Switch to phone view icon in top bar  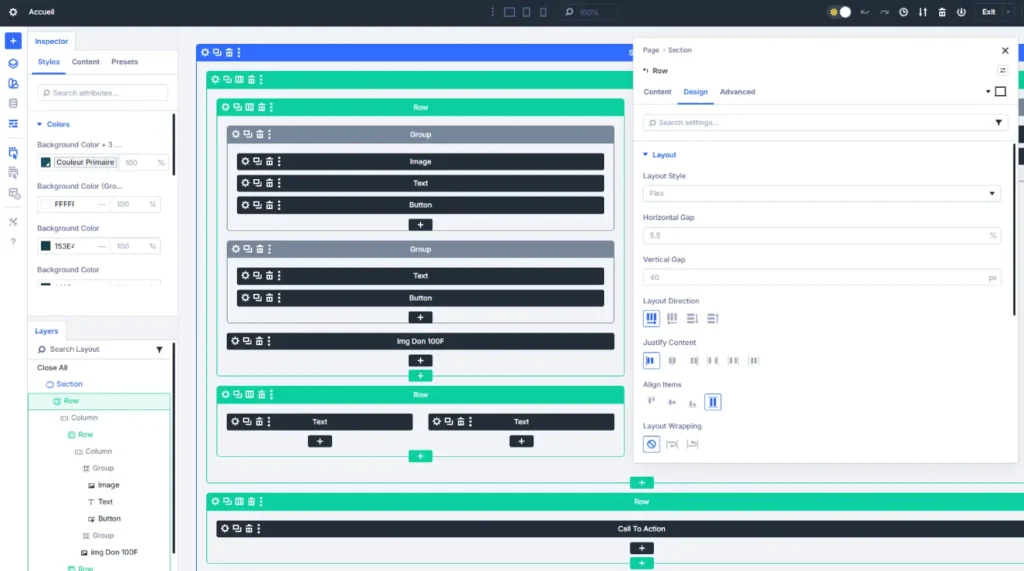543,12
